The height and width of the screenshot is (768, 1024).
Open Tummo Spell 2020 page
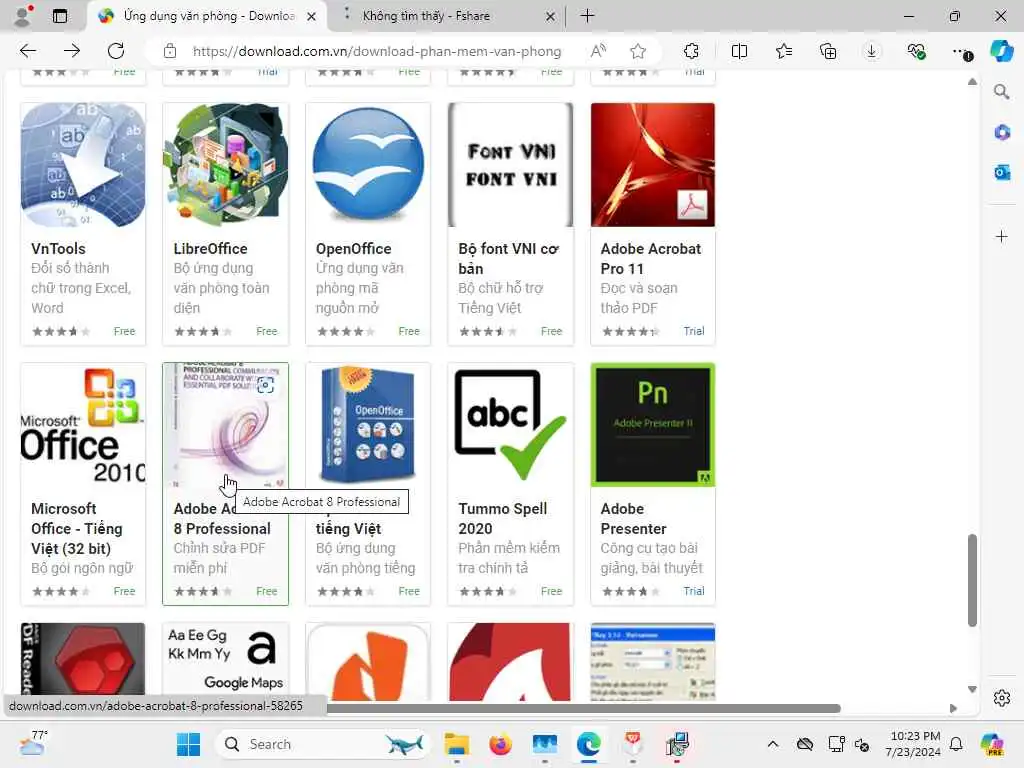[503, 519]
